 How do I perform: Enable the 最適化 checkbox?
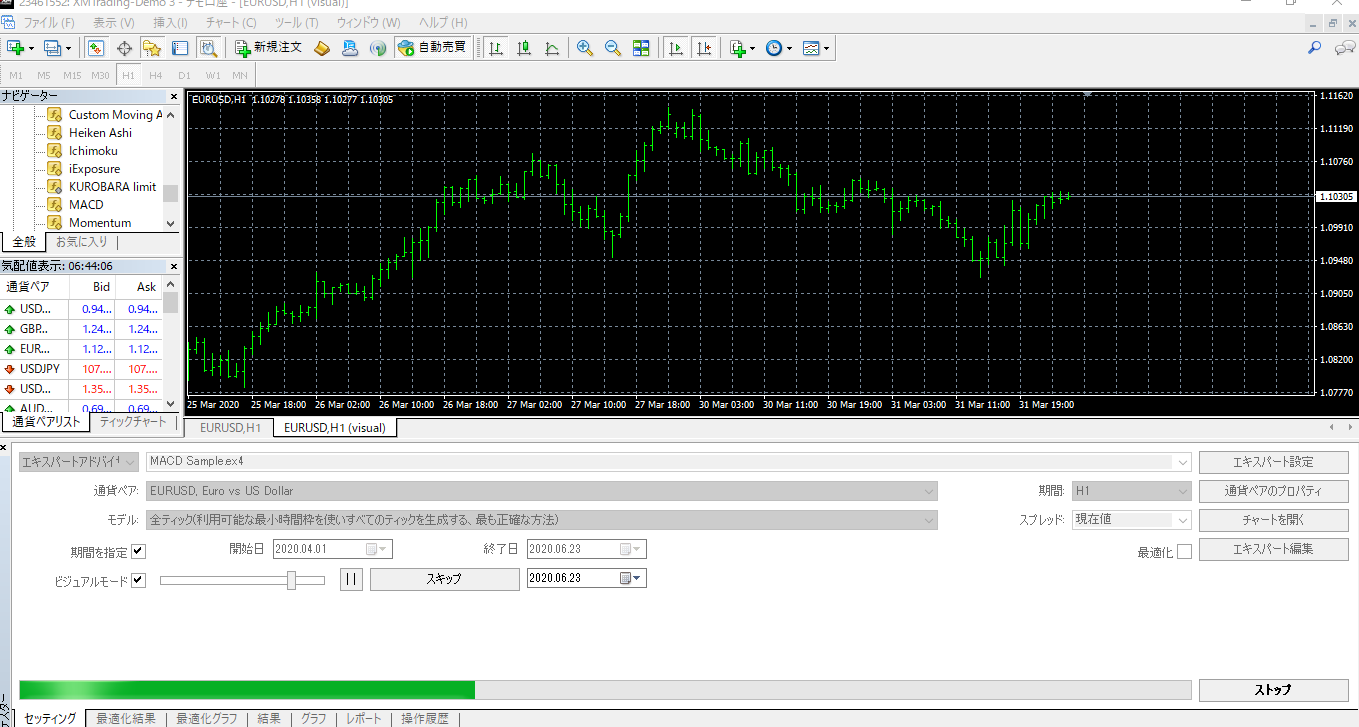click(x=1184, y=552)
